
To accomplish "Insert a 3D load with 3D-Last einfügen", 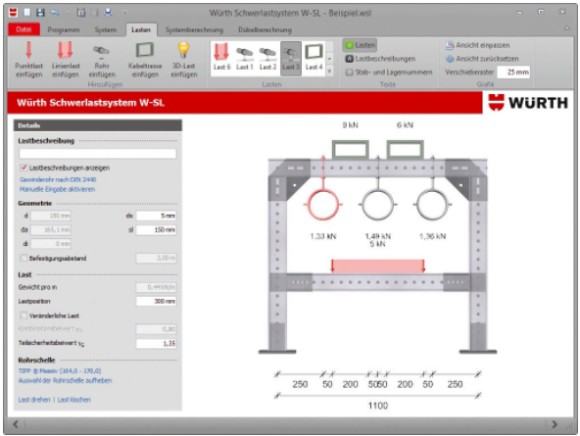I will pyautogui.click(x=184, y=60).
